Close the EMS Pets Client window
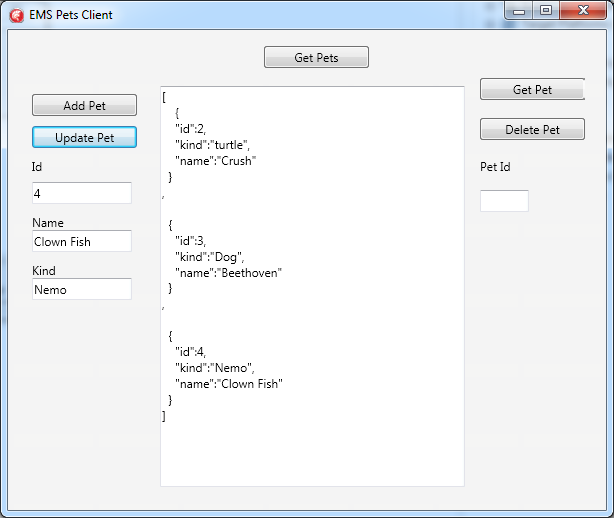The height and width of the screenshot is (518, 614). click(x=583, y=11)
